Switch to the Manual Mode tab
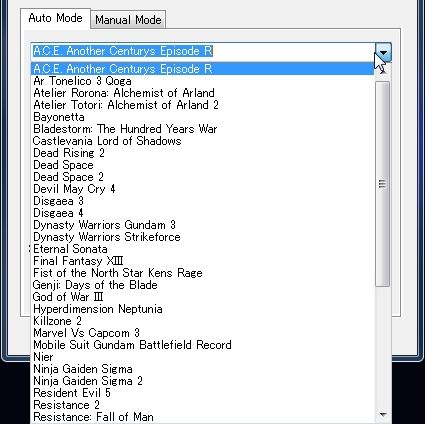The width and height of the screenshot is (425, 424). pyautogui.click(x=128, y=20)
